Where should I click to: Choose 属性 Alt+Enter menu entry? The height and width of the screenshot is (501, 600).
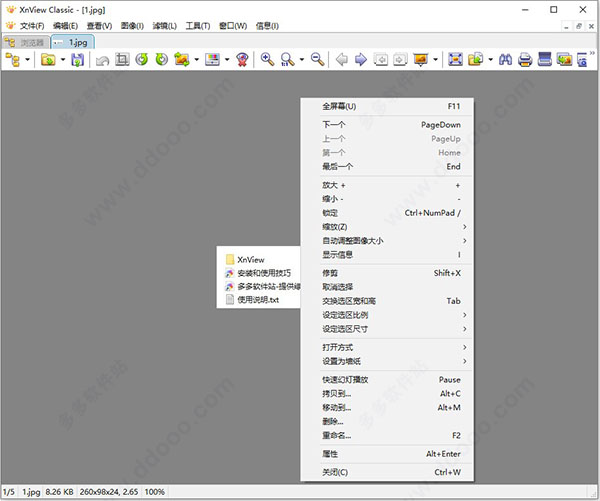tap(387, 454)
